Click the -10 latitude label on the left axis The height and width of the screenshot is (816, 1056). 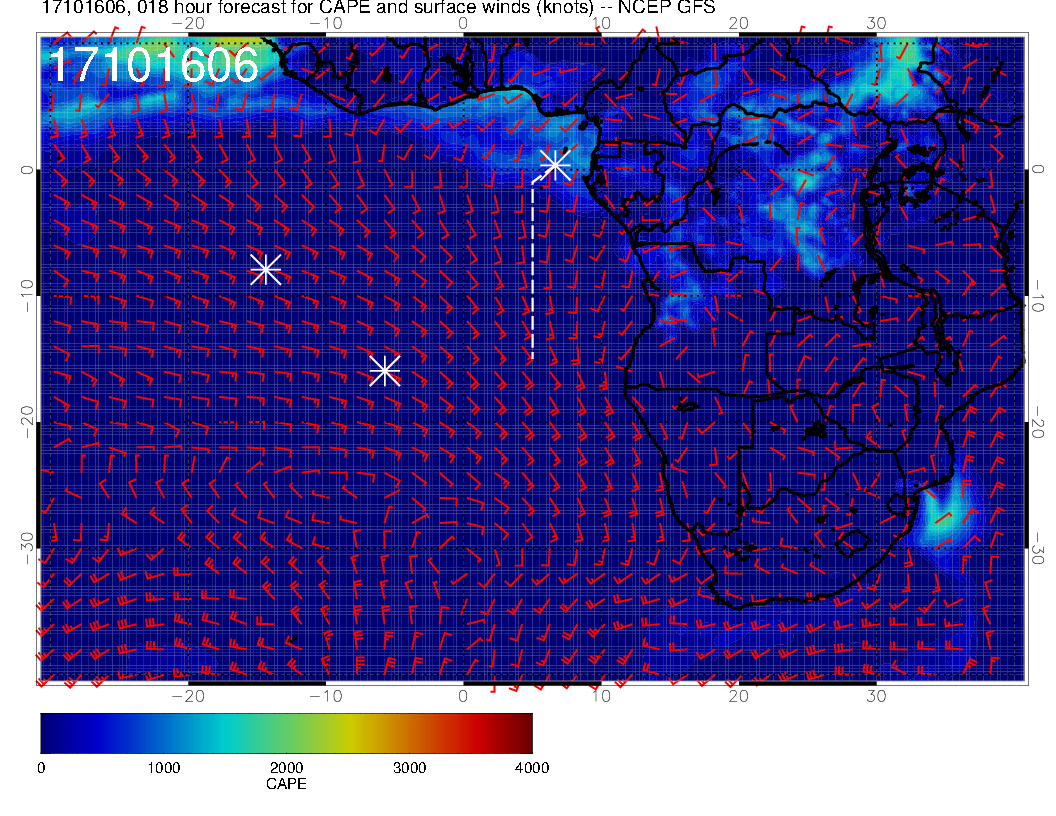point(26,295)
